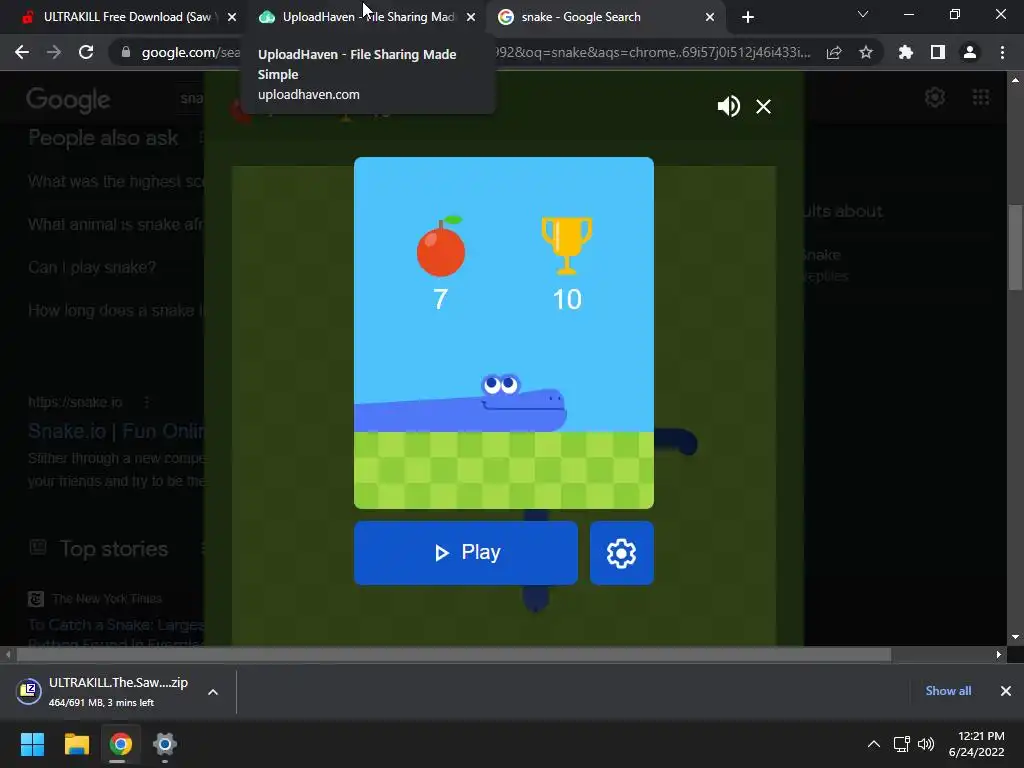Open a new browser tab
This screenshot has width=1024, height=768.
pyautogui.click(x=748, y=17)
